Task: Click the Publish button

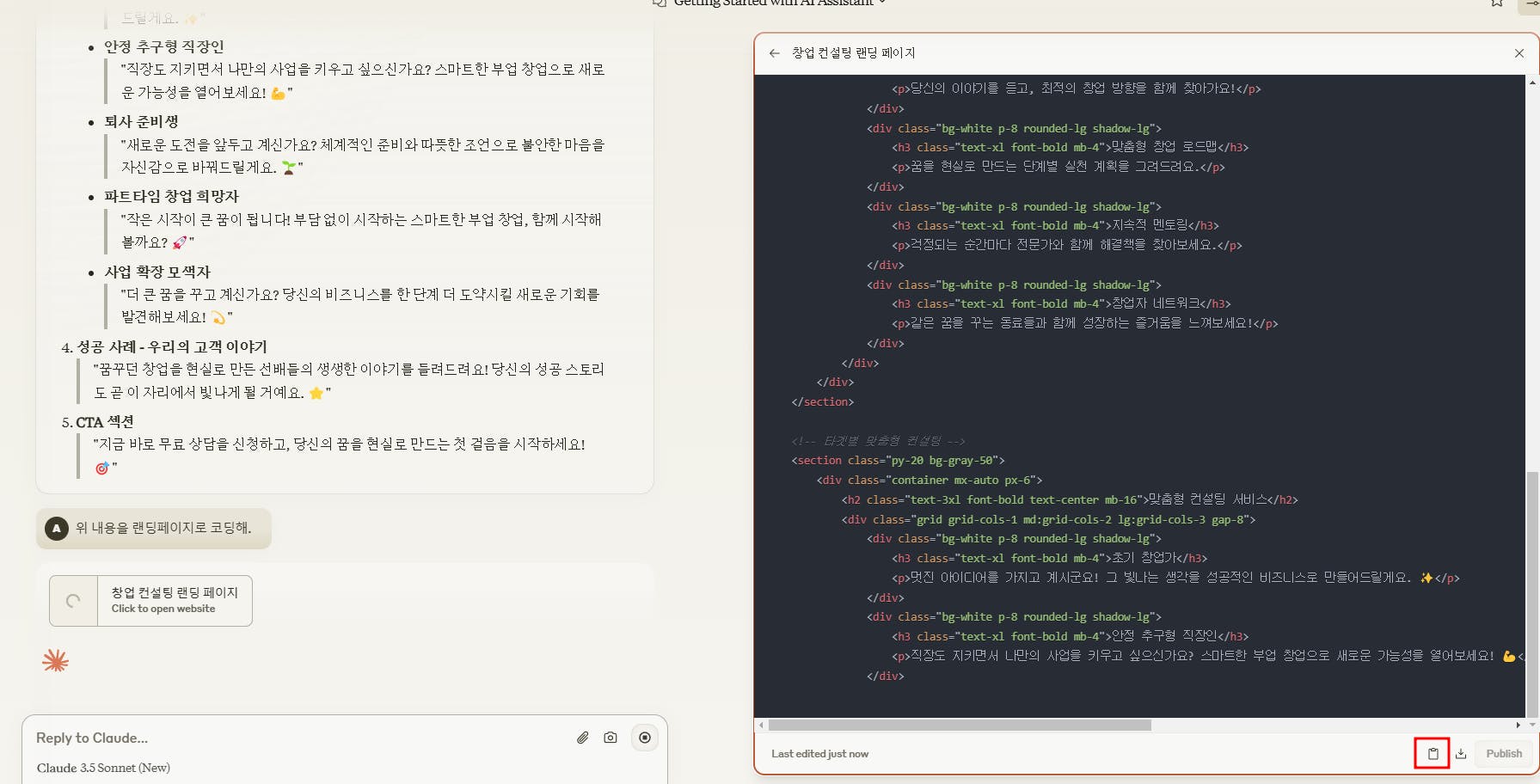Action: tap(1504, 754)
